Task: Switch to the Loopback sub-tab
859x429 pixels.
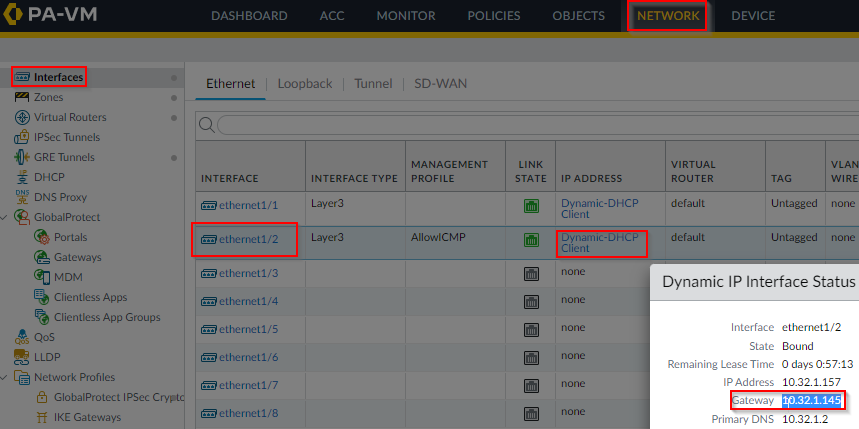Action: (305, 84)
